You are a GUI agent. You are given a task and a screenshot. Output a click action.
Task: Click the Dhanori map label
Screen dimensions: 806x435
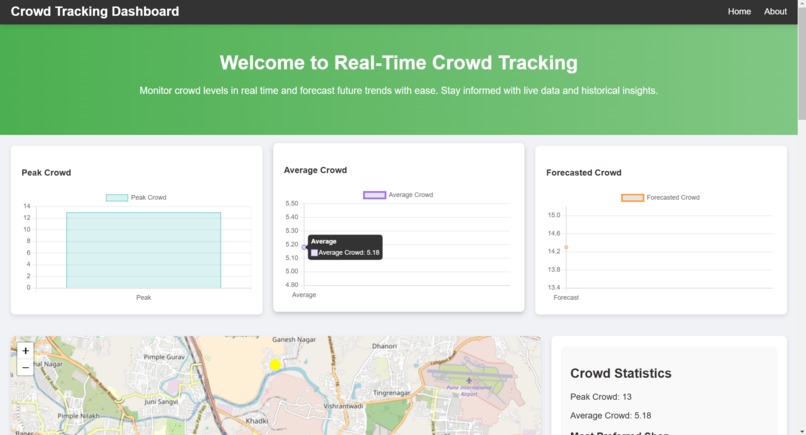point(384,346)
